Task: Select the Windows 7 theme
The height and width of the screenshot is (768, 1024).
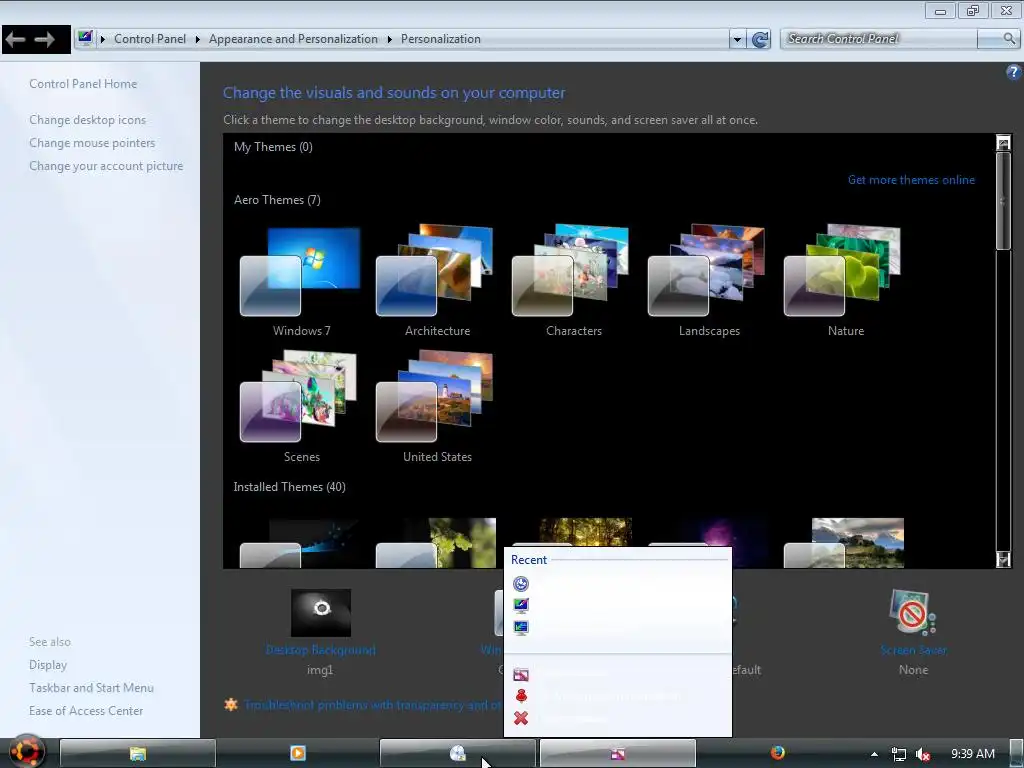Action: [x=300, y=281]
